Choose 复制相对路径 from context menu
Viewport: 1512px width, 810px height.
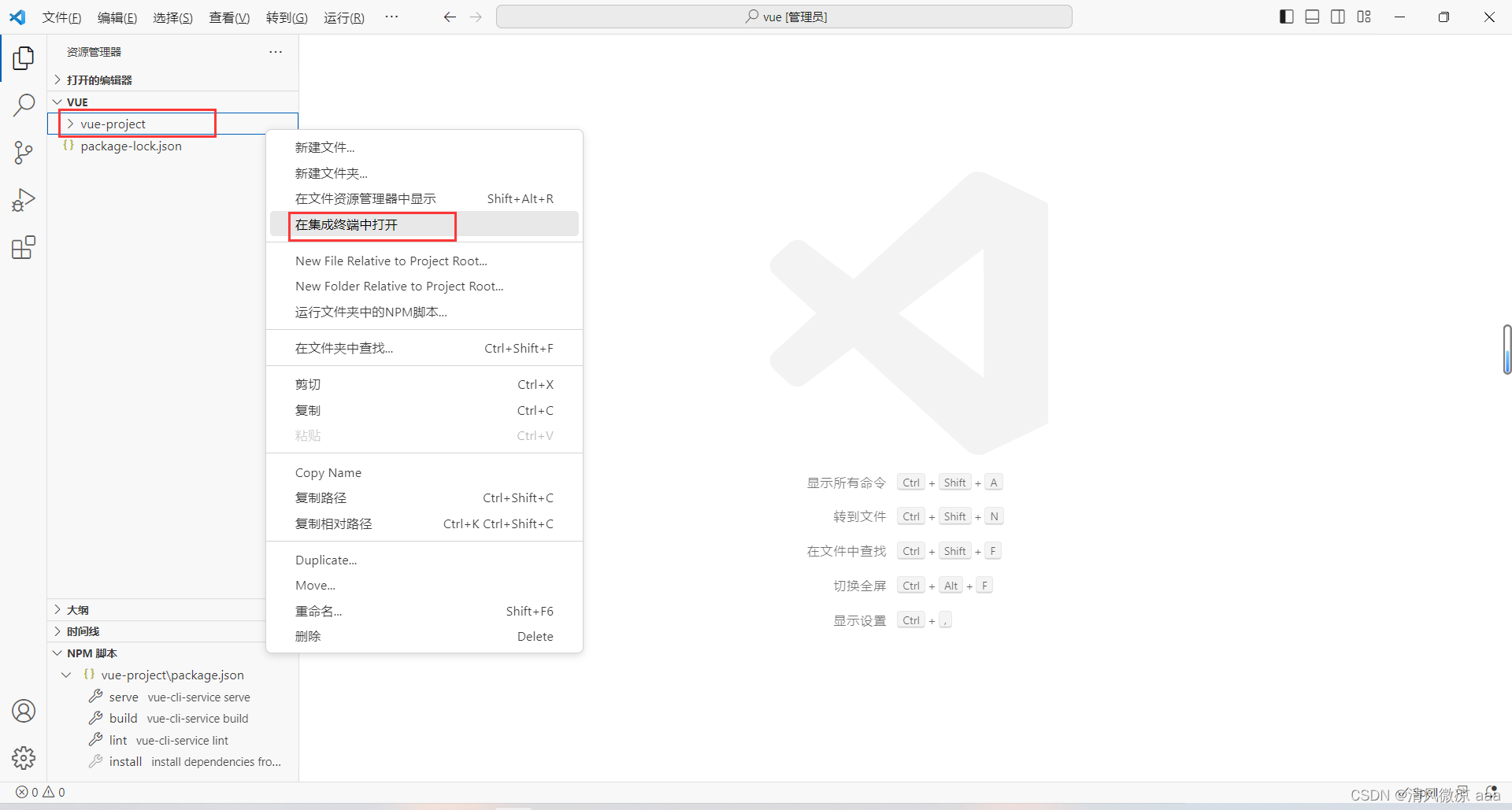(424, 523)
